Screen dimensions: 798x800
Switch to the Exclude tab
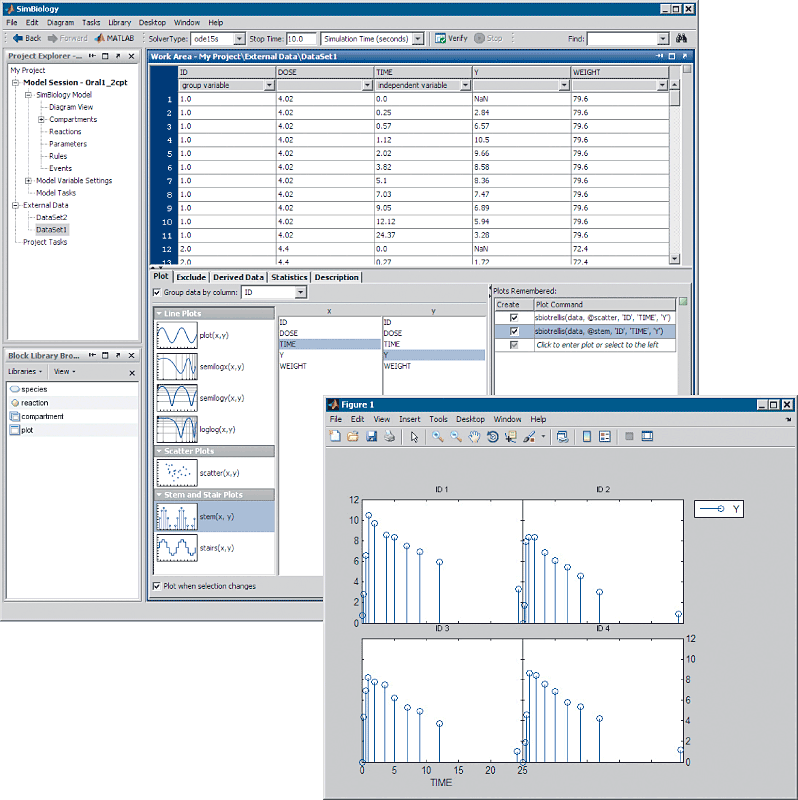click(x=191, y=277)
